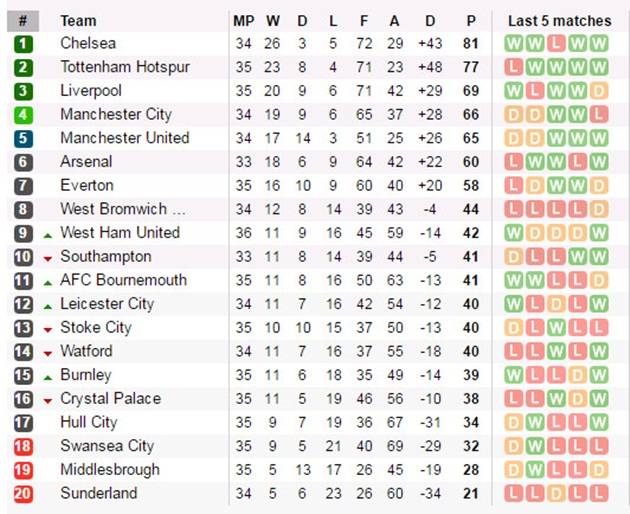Open the Liverpool team link
The height and width of the screenshot is (514, 630).
click(89, 91)
